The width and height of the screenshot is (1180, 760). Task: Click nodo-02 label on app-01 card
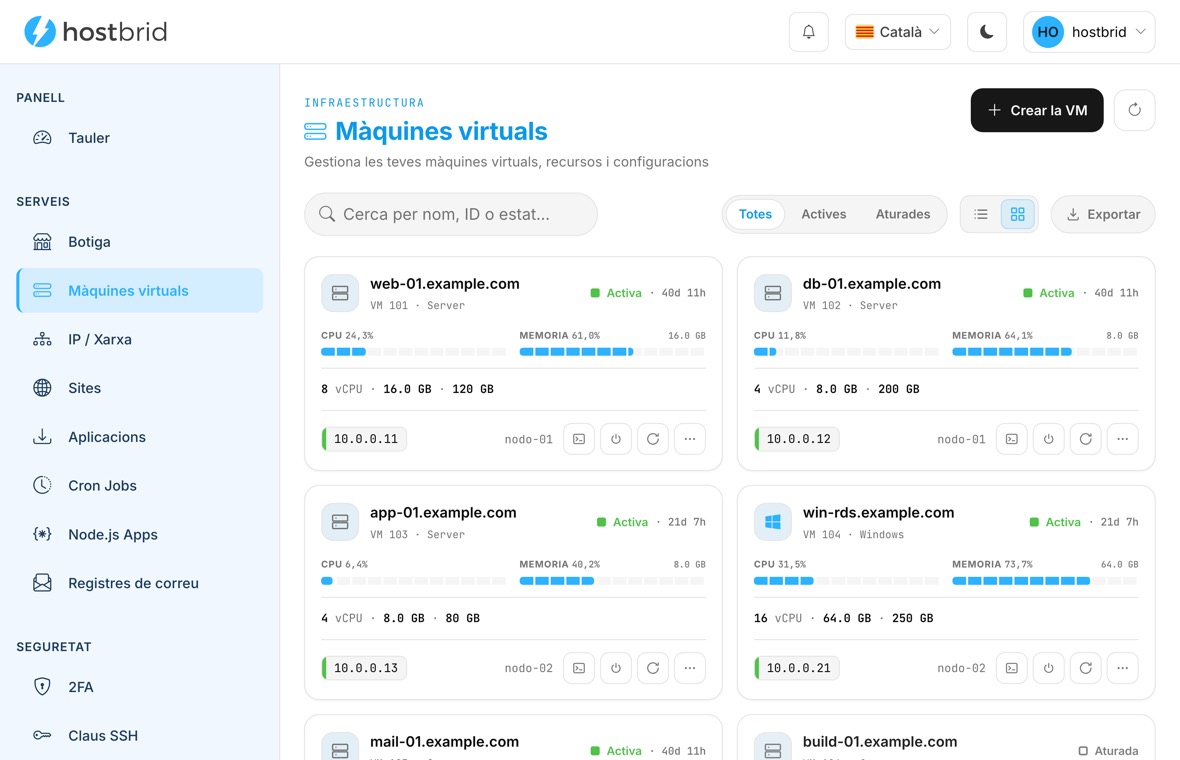tap(528, 667)
